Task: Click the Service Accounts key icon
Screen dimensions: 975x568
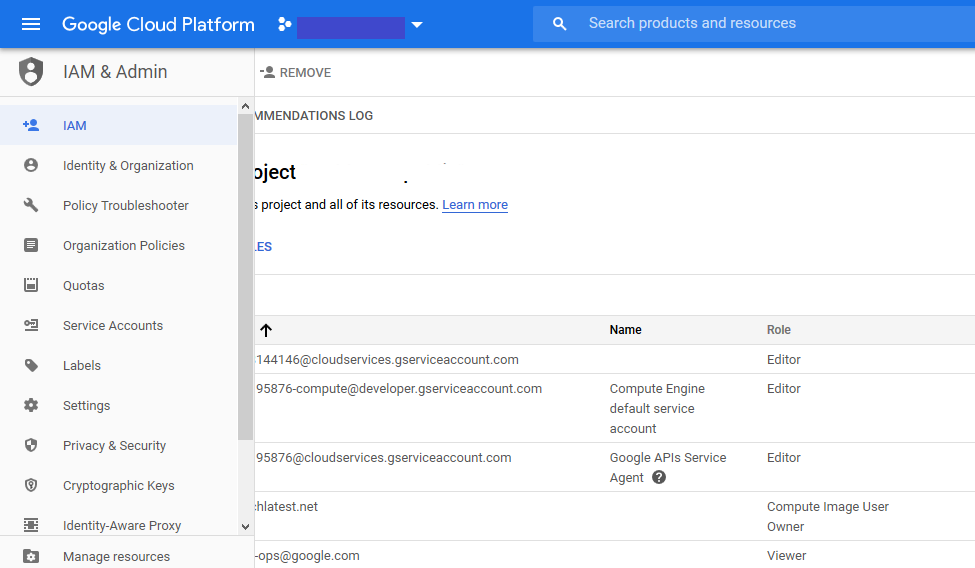Action: 30,325
